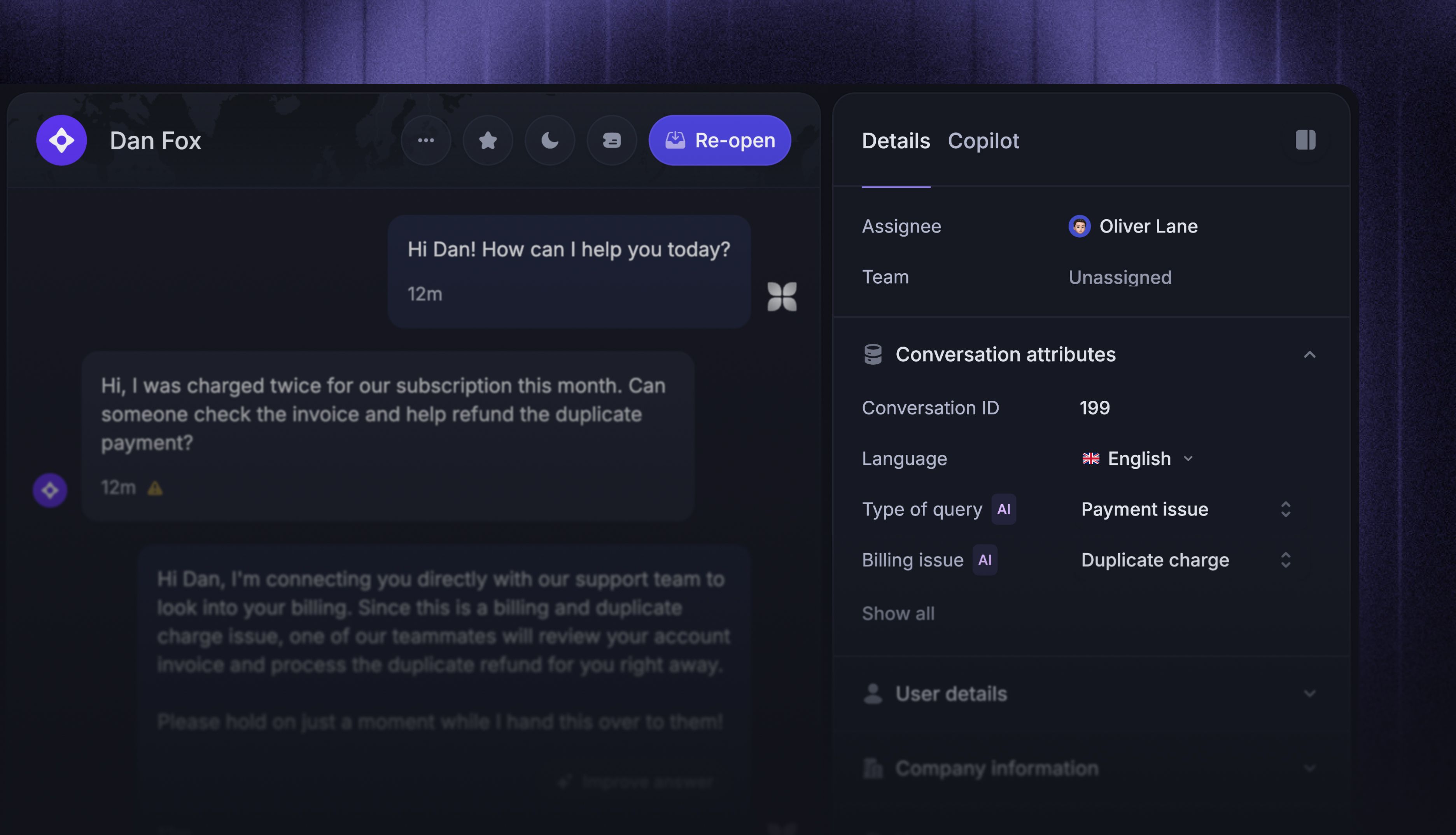The width and height of the screenshot is (1456, 835).
Task: Click Show all attributes link
Action: tap(898, 613)
